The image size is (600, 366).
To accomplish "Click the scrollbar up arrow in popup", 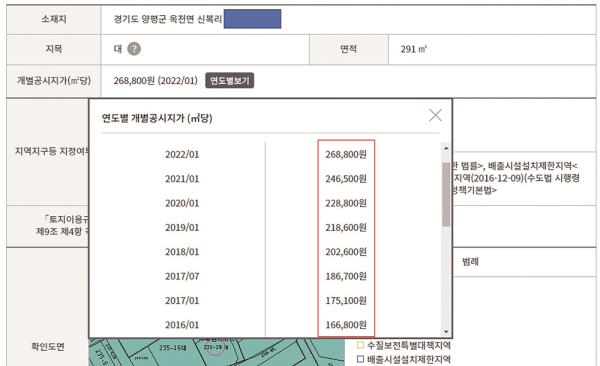I will (446, 147).
